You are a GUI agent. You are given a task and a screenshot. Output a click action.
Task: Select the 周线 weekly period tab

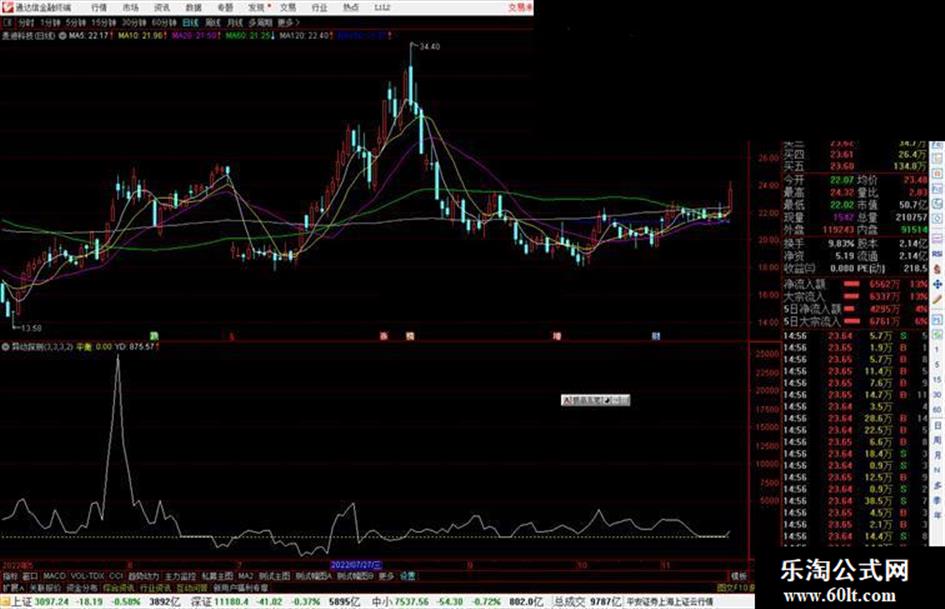click(213, 22)
